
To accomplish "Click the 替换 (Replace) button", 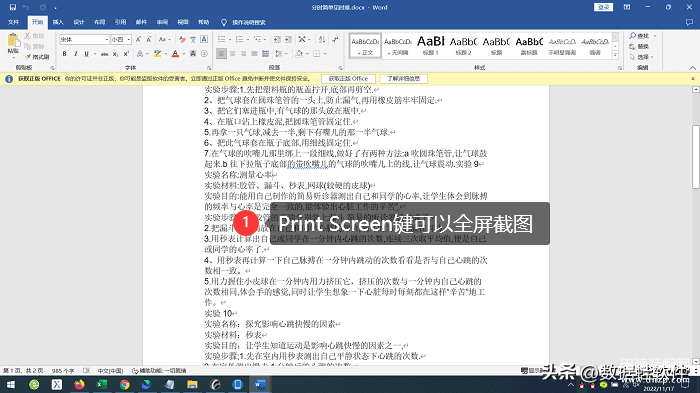I will click(x=639, y=46).
